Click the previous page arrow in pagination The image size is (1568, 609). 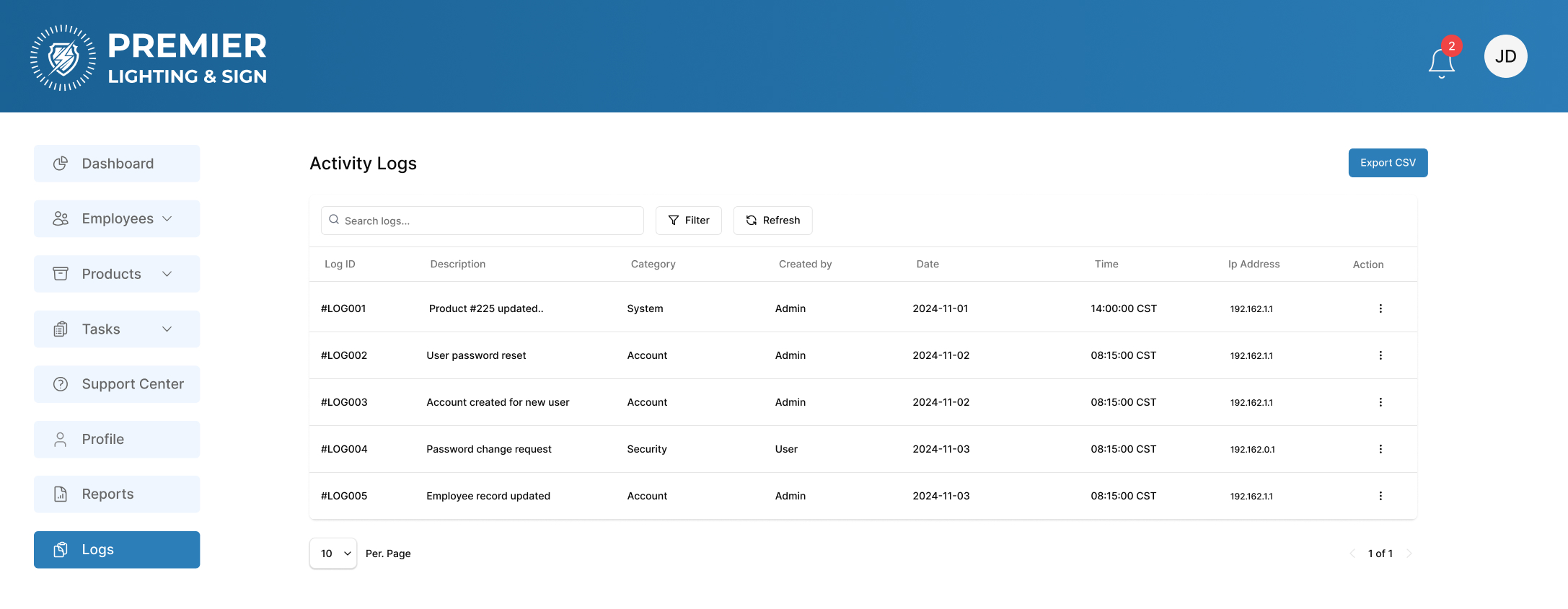pyautogui.click(x=1352, y=554)
